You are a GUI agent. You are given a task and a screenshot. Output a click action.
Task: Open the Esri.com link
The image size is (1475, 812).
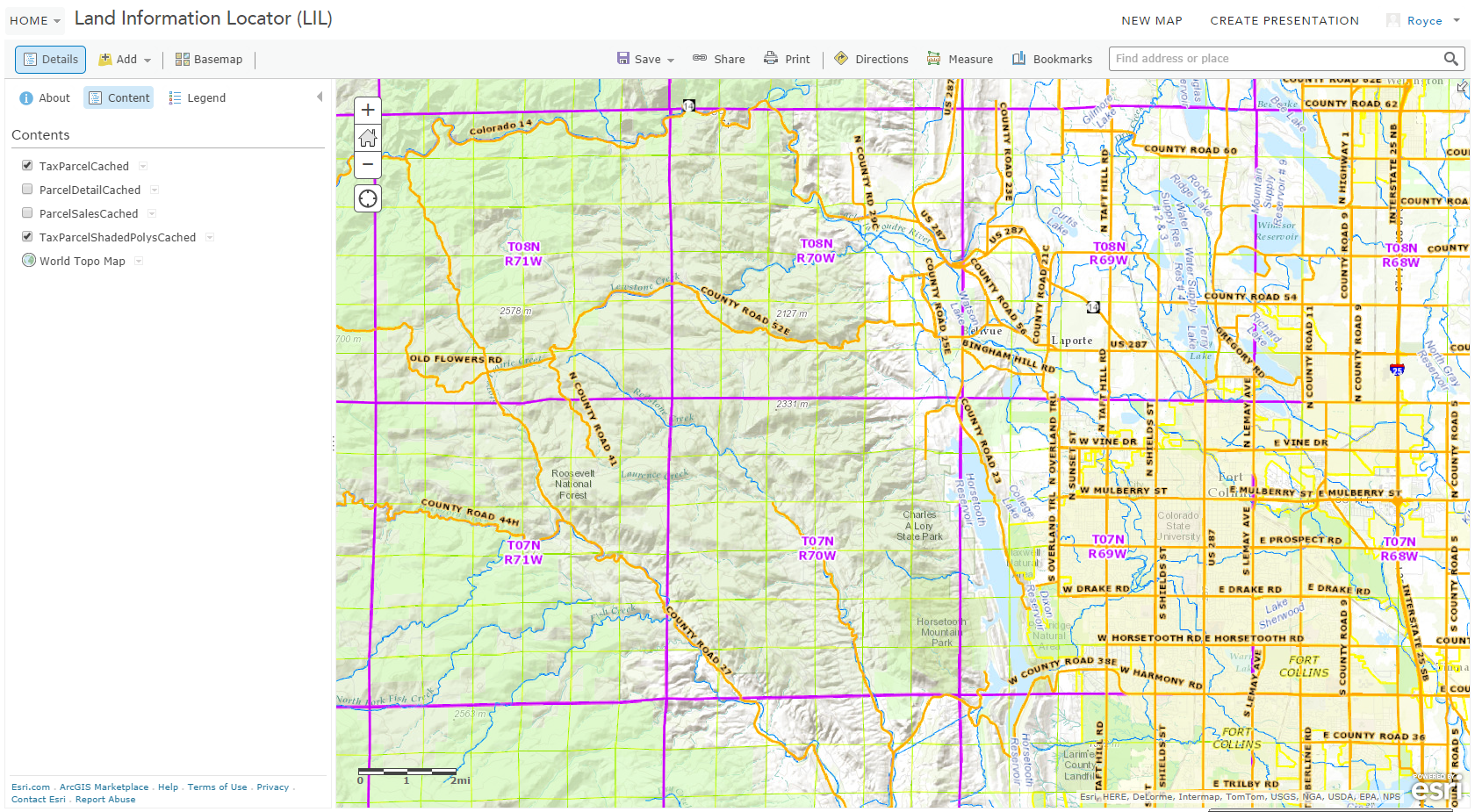coord(31,787)
